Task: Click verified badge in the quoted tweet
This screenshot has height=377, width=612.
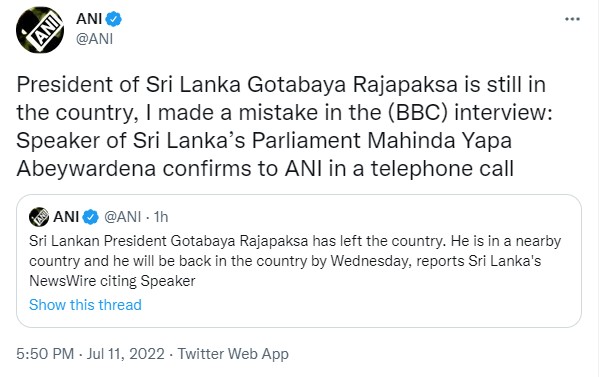Action: pos(91,217)
